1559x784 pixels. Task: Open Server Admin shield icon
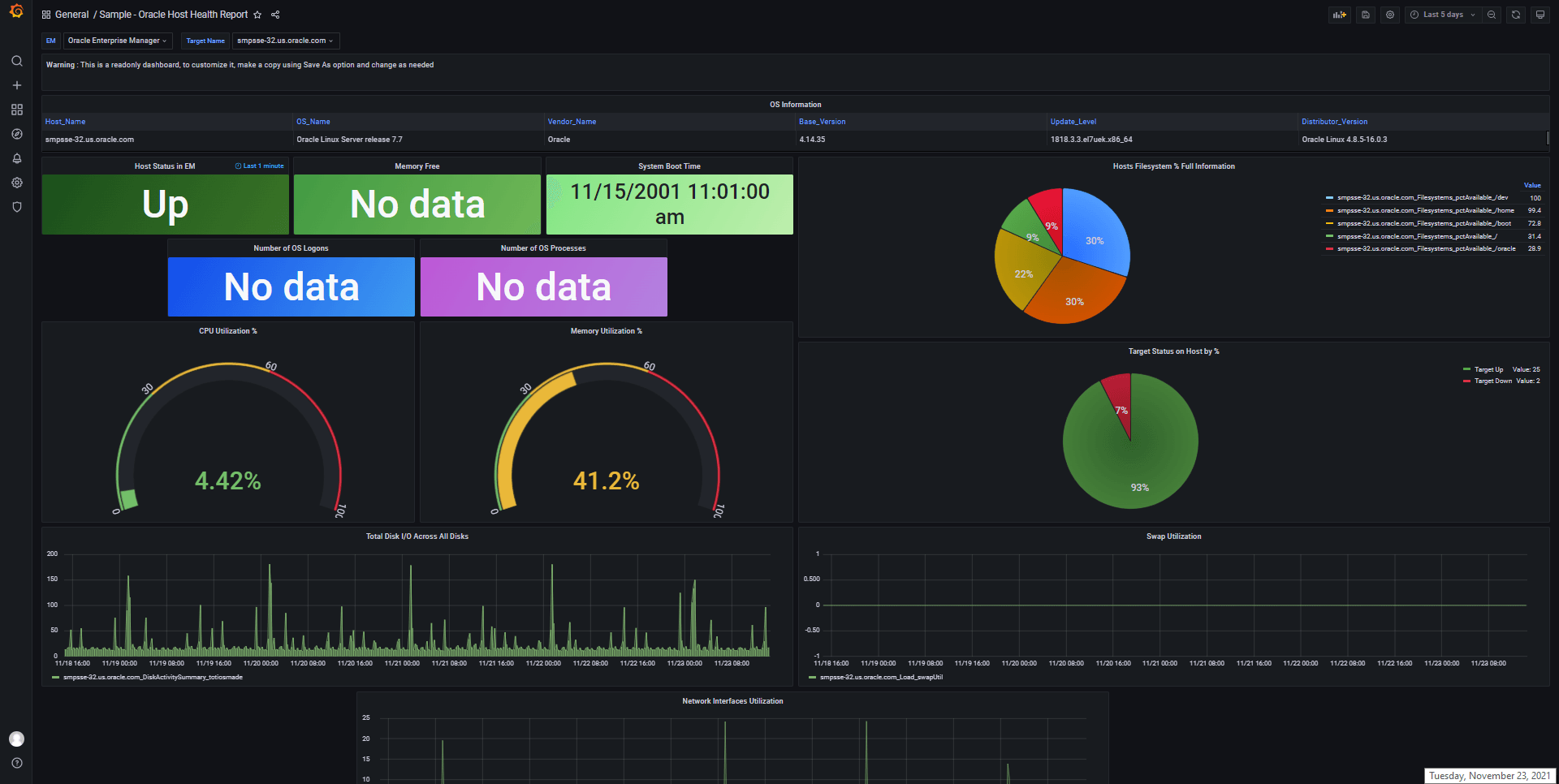point(16,207)
